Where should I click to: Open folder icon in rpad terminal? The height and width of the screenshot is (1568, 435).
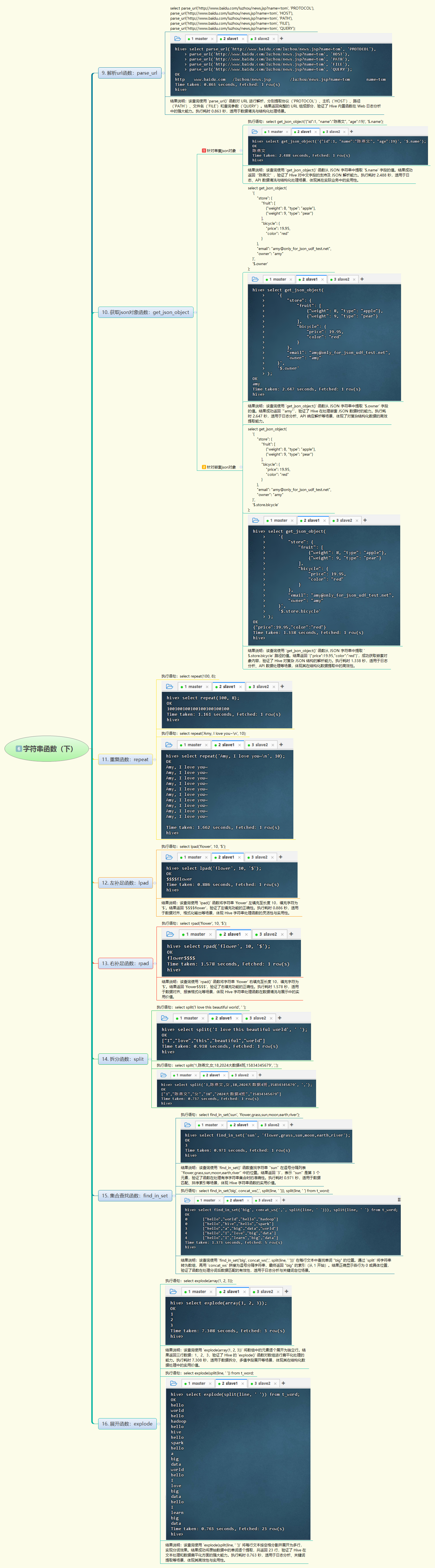click(170, 934)
